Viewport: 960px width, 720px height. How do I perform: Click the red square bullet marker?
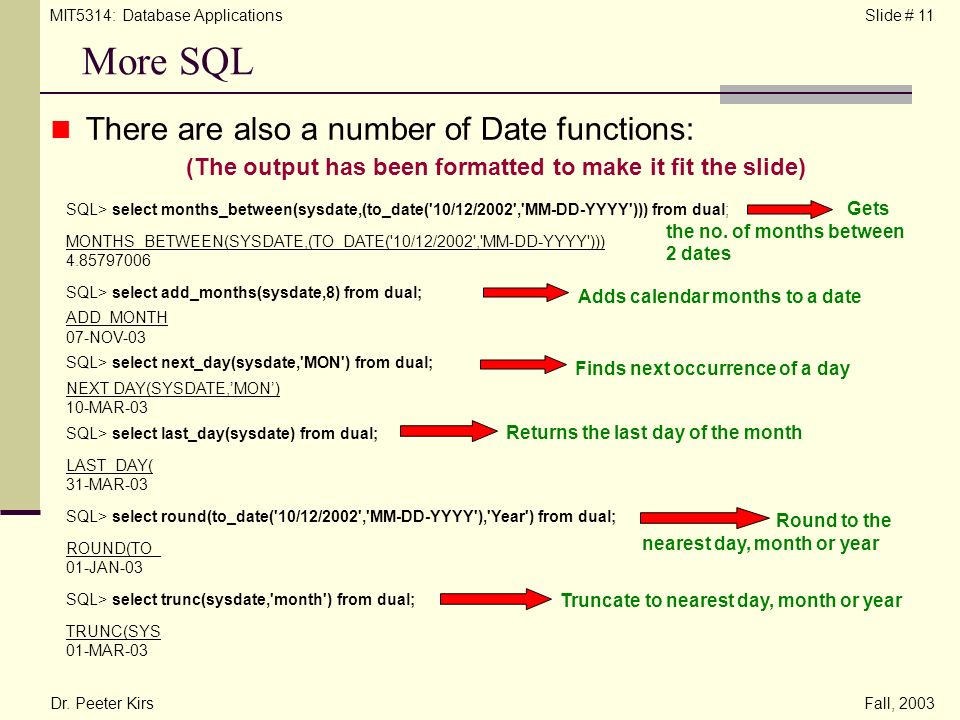click(61, 130)
